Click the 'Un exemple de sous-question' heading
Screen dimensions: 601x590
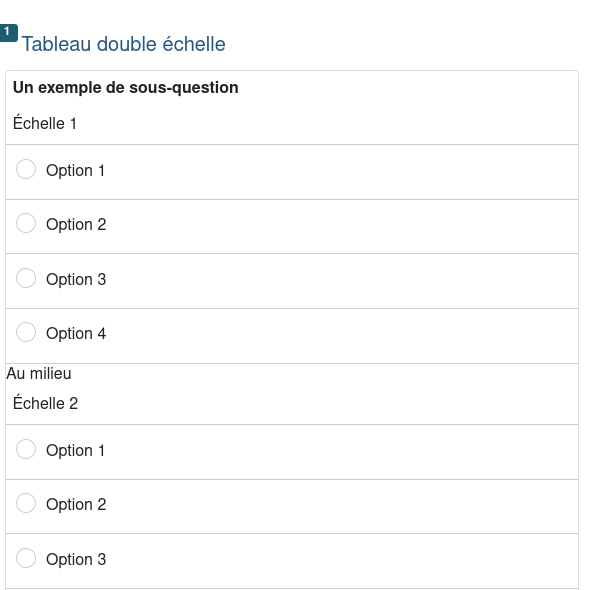coord(126,88)
